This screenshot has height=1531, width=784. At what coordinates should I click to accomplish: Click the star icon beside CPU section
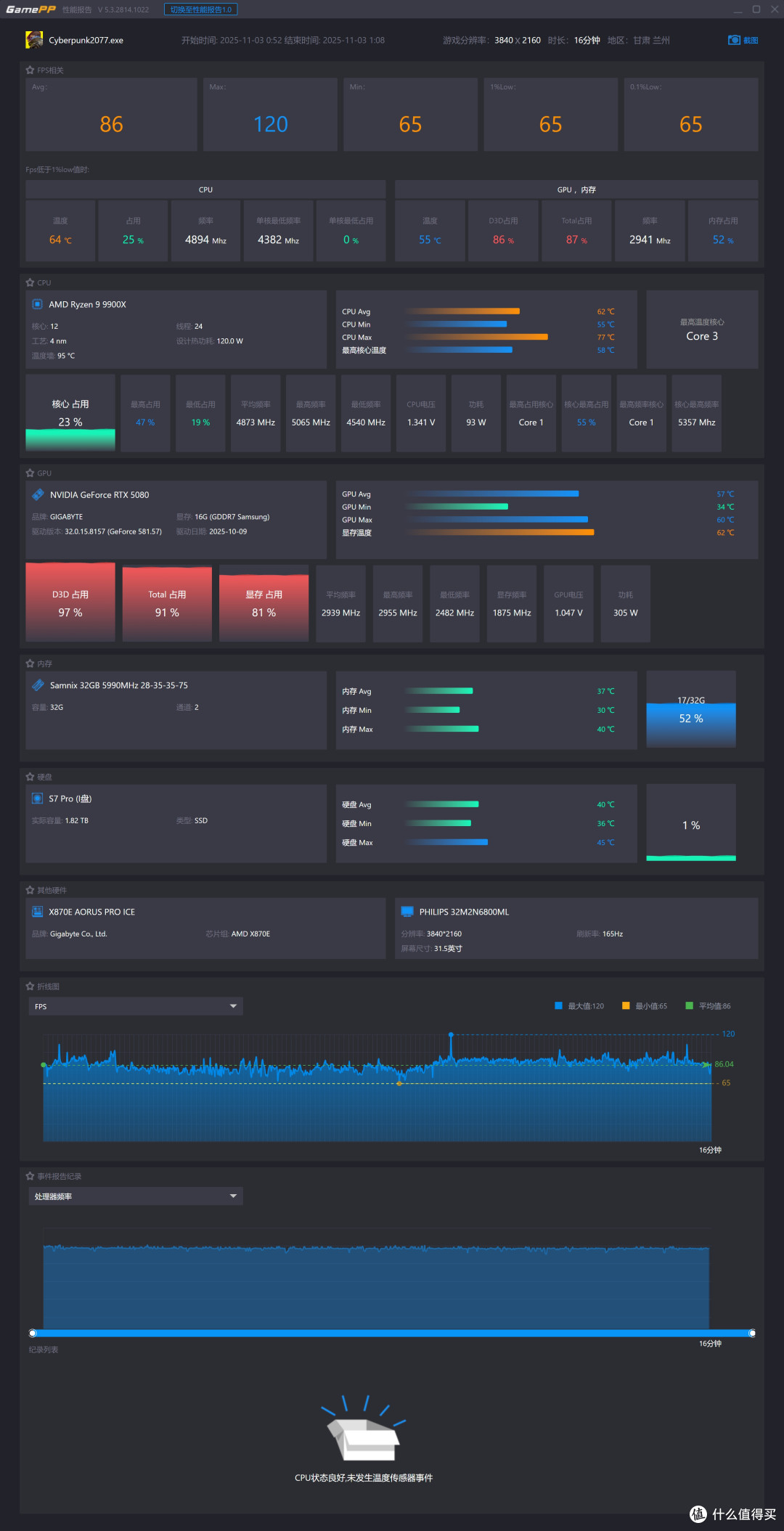[30, 282]
